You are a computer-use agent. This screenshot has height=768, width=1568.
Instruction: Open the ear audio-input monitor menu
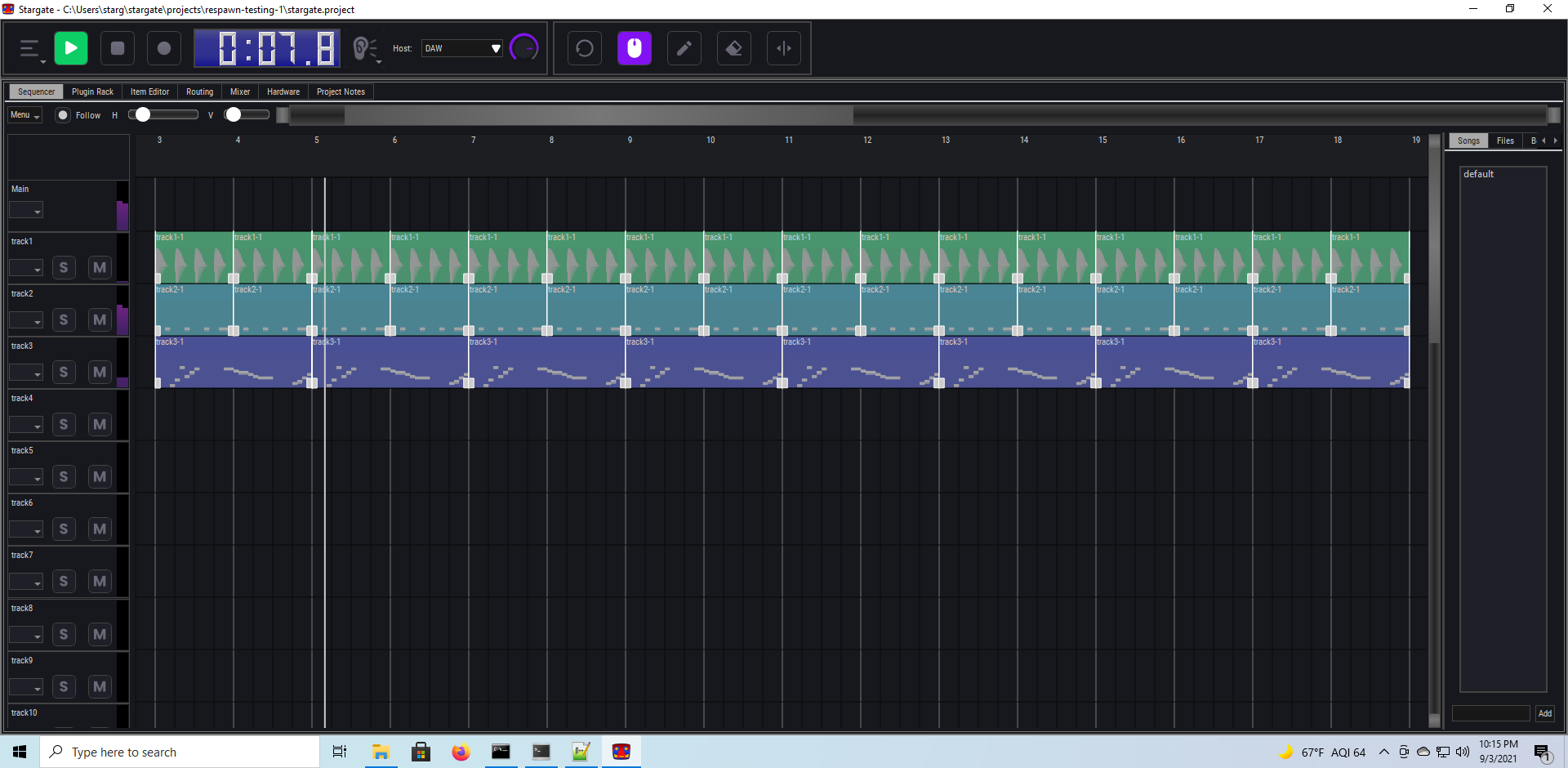click(365, 49)
